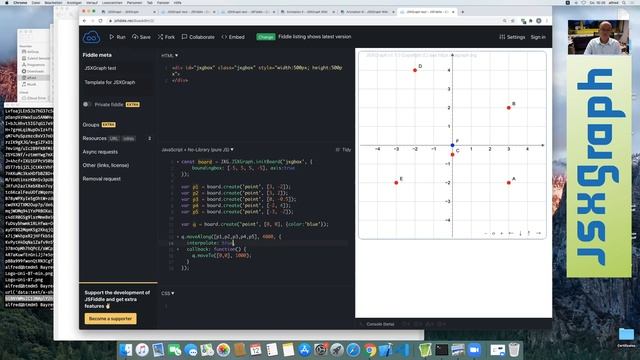640x360 pixels.
Task: Click the Sign in link
Action: 538,37
